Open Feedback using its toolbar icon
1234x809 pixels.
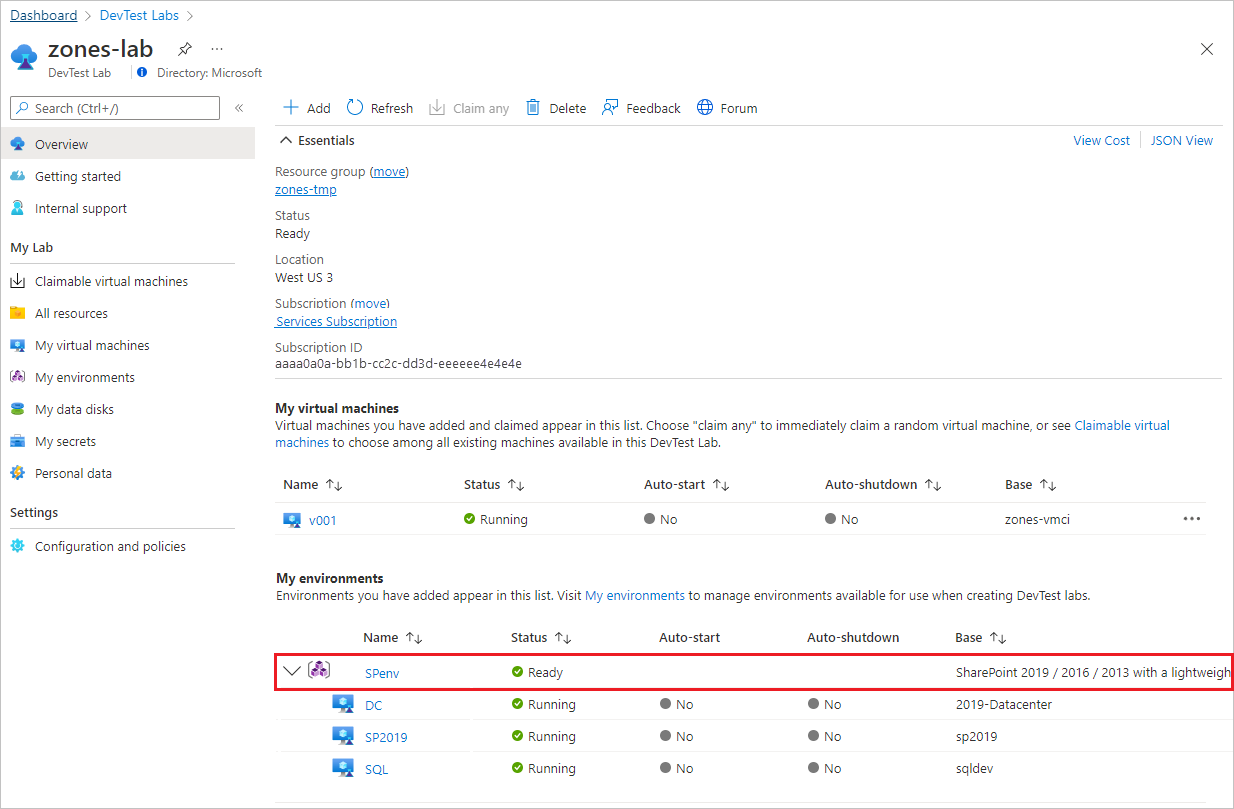pyautogui.click(x=608, y=107)
